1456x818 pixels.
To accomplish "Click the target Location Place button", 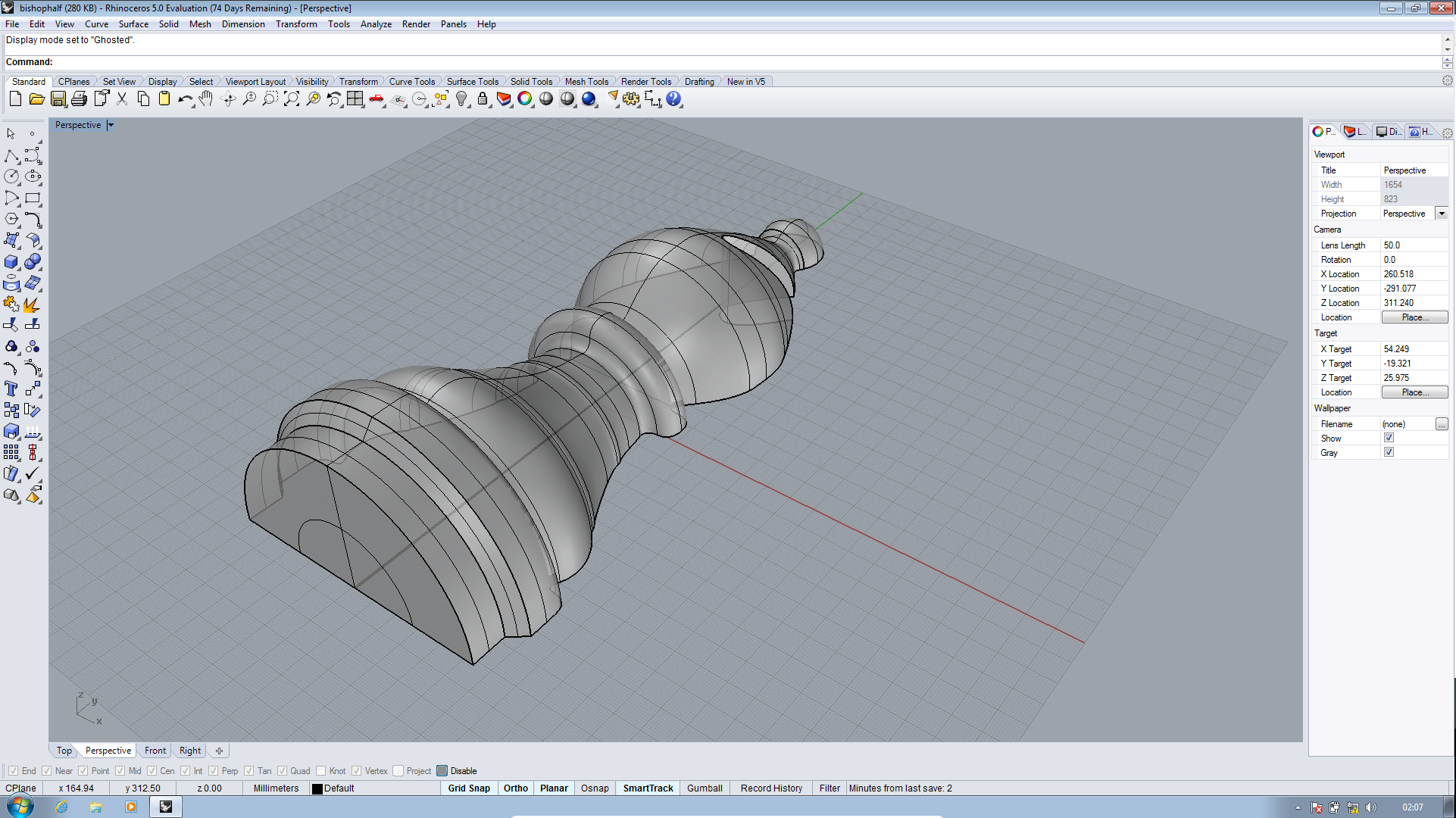I will (x=1414, y=392).
